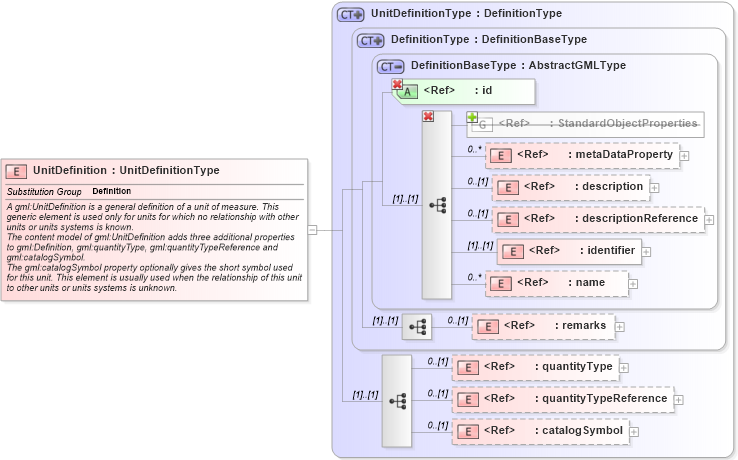Select the UnitDefinition : UnitDefinitionType heading
The image size is (738, 460).
point(126,170)
